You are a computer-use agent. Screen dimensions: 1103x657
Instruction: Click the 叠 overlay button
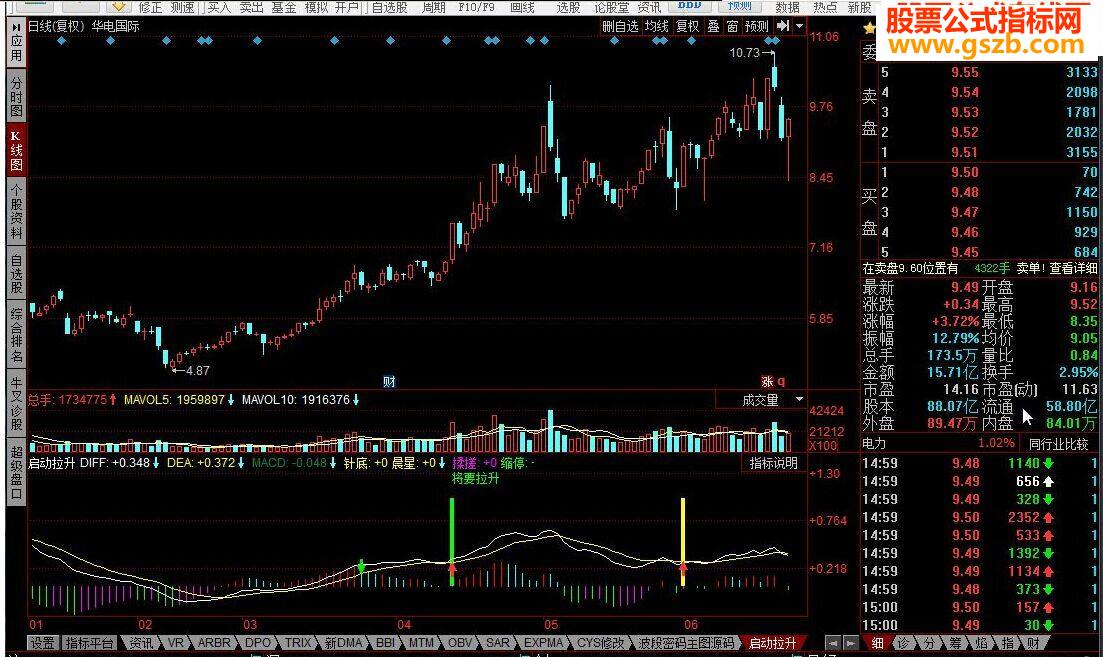(x=713, y=26)
